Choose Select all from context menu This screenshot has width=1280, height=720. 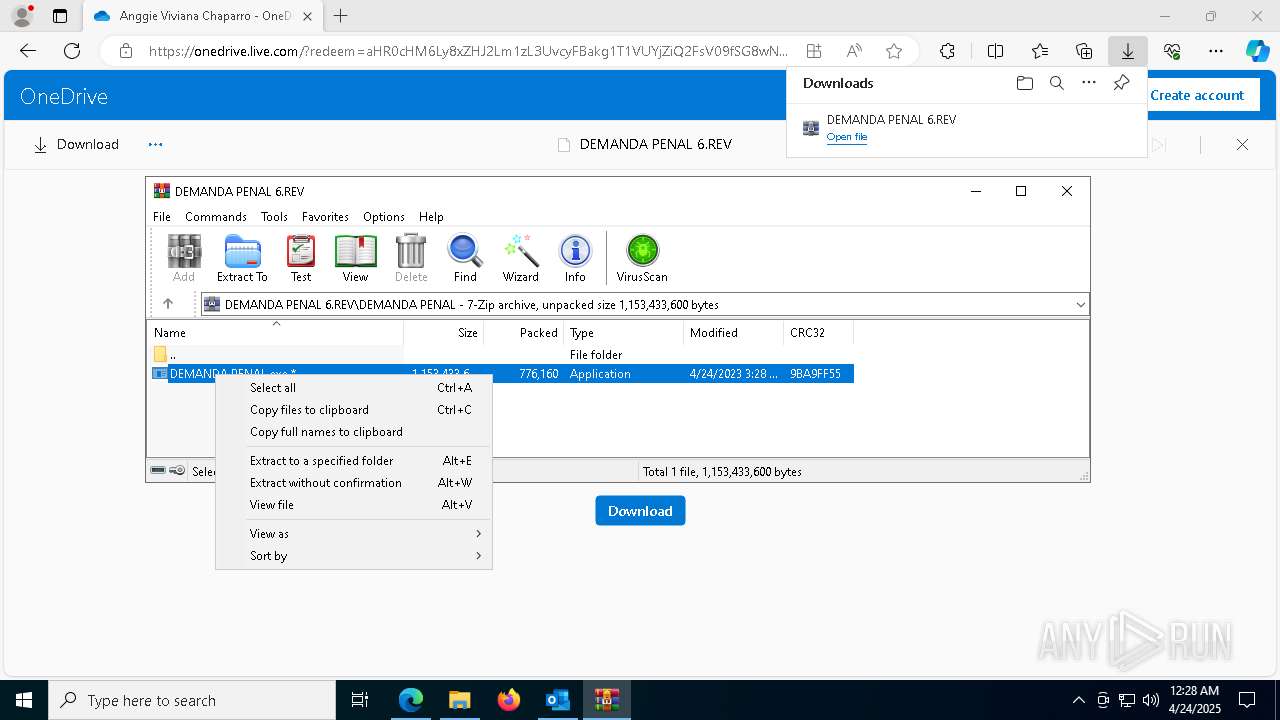[x=354, y=387]
